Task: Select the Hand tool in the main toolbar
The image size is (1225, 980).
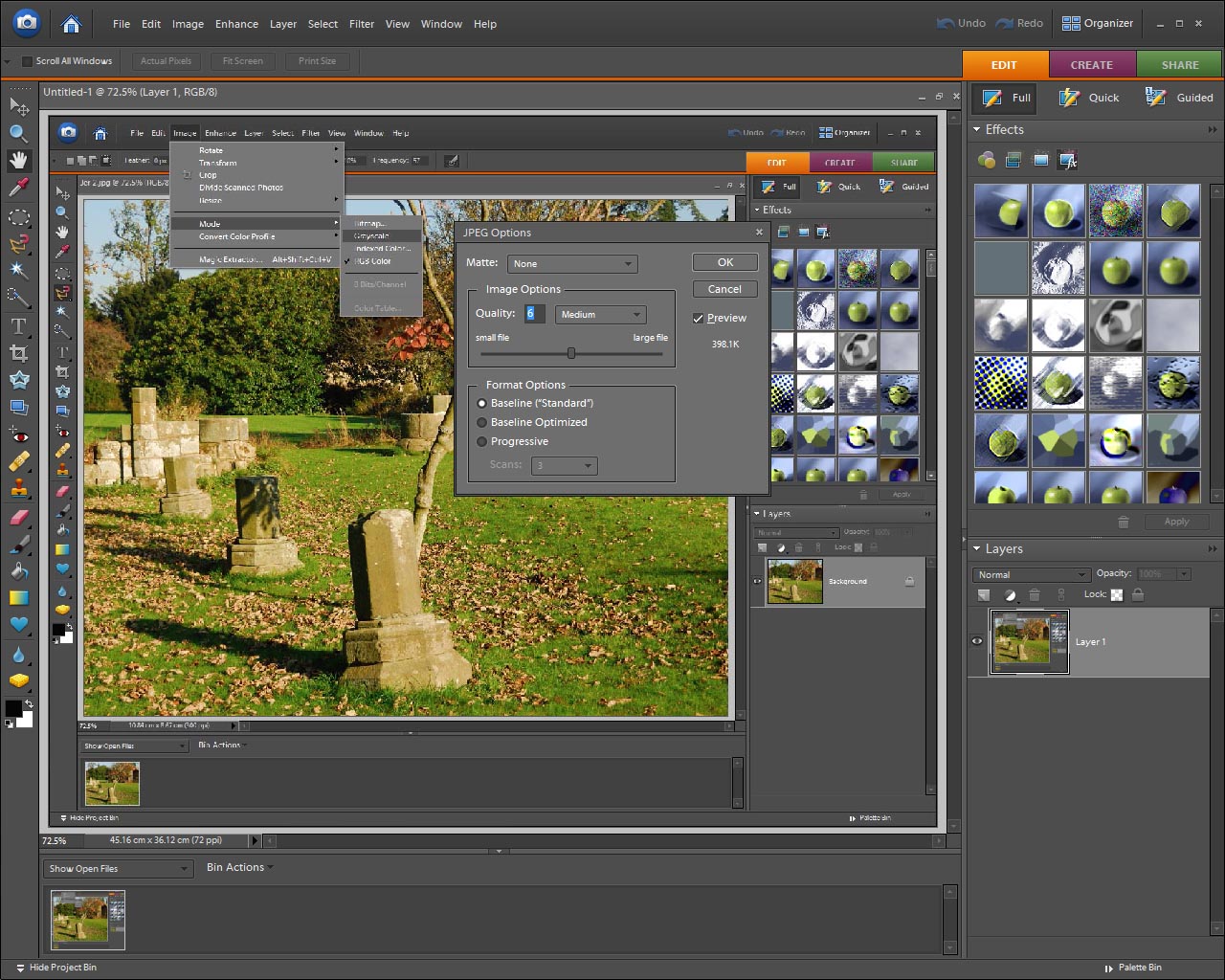Action: pyautogui.click(x=18, y=160)
